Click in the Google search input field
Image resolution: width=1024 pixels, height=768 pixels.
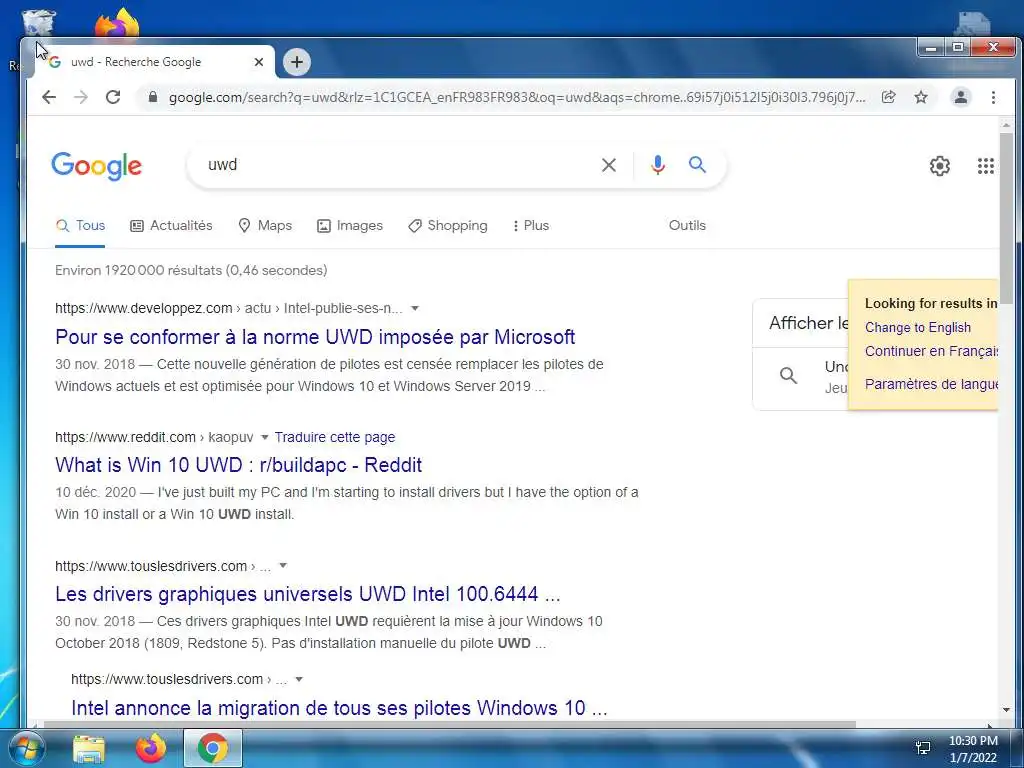tap(398, 165)
